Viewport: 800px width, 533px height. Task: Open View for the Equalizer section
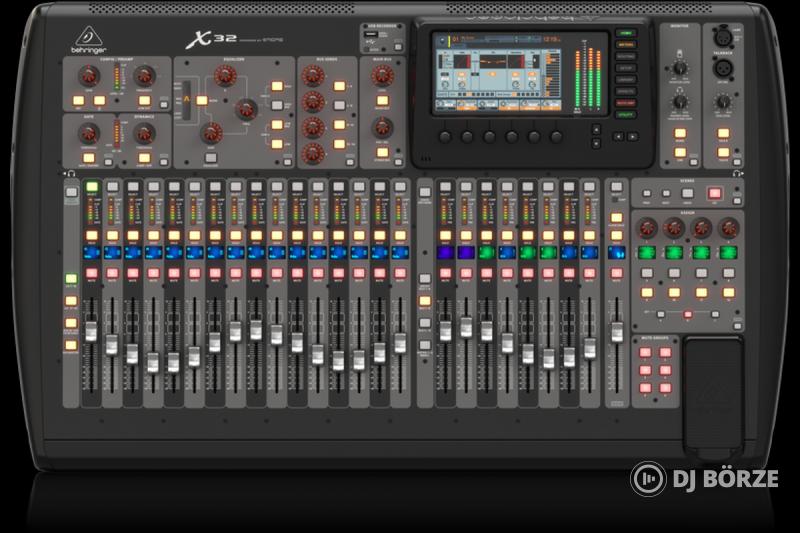pos(288,162)
